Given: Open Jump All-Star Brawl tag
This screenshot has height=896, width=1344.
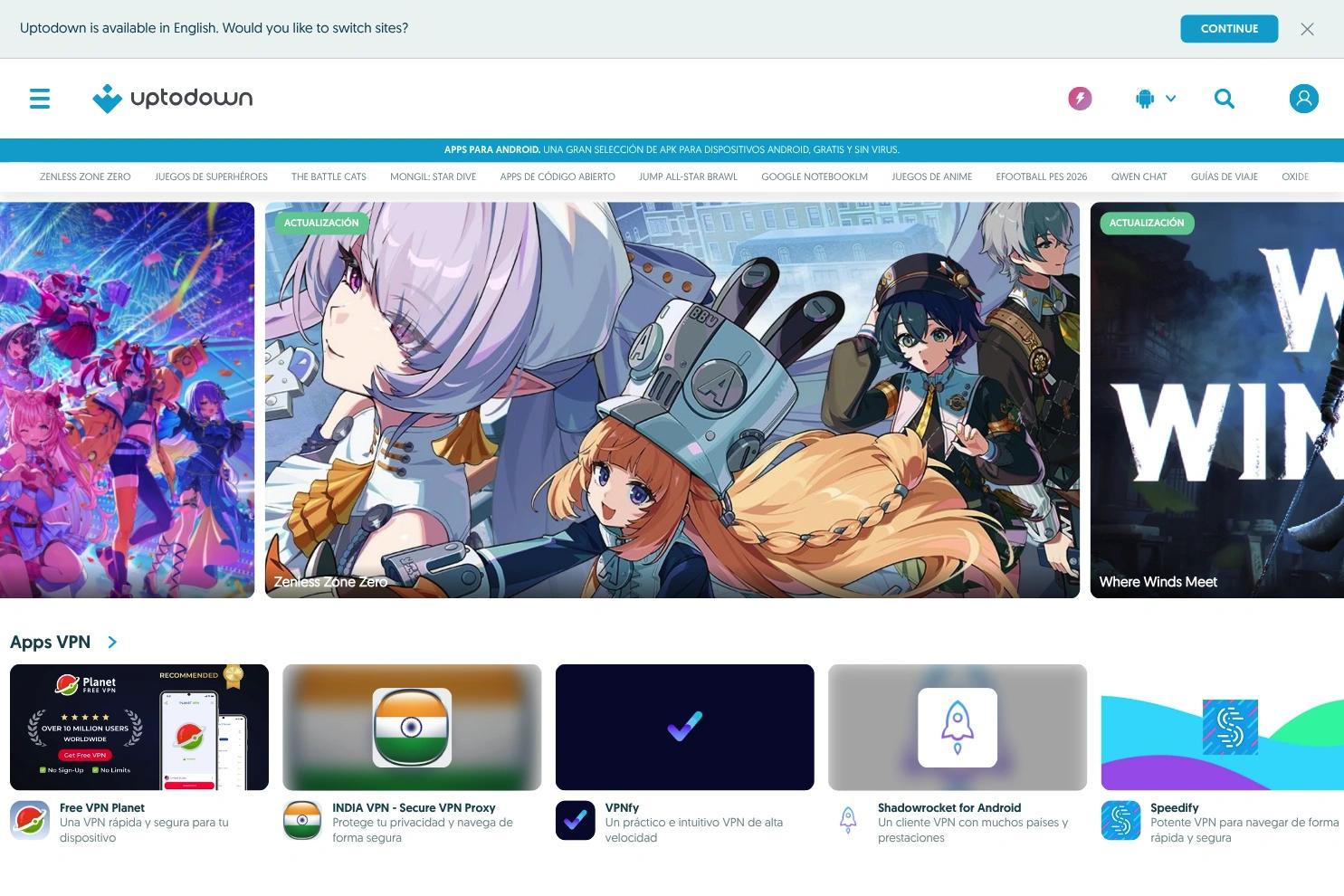Looking at the screenshot, I should point(688,177).
